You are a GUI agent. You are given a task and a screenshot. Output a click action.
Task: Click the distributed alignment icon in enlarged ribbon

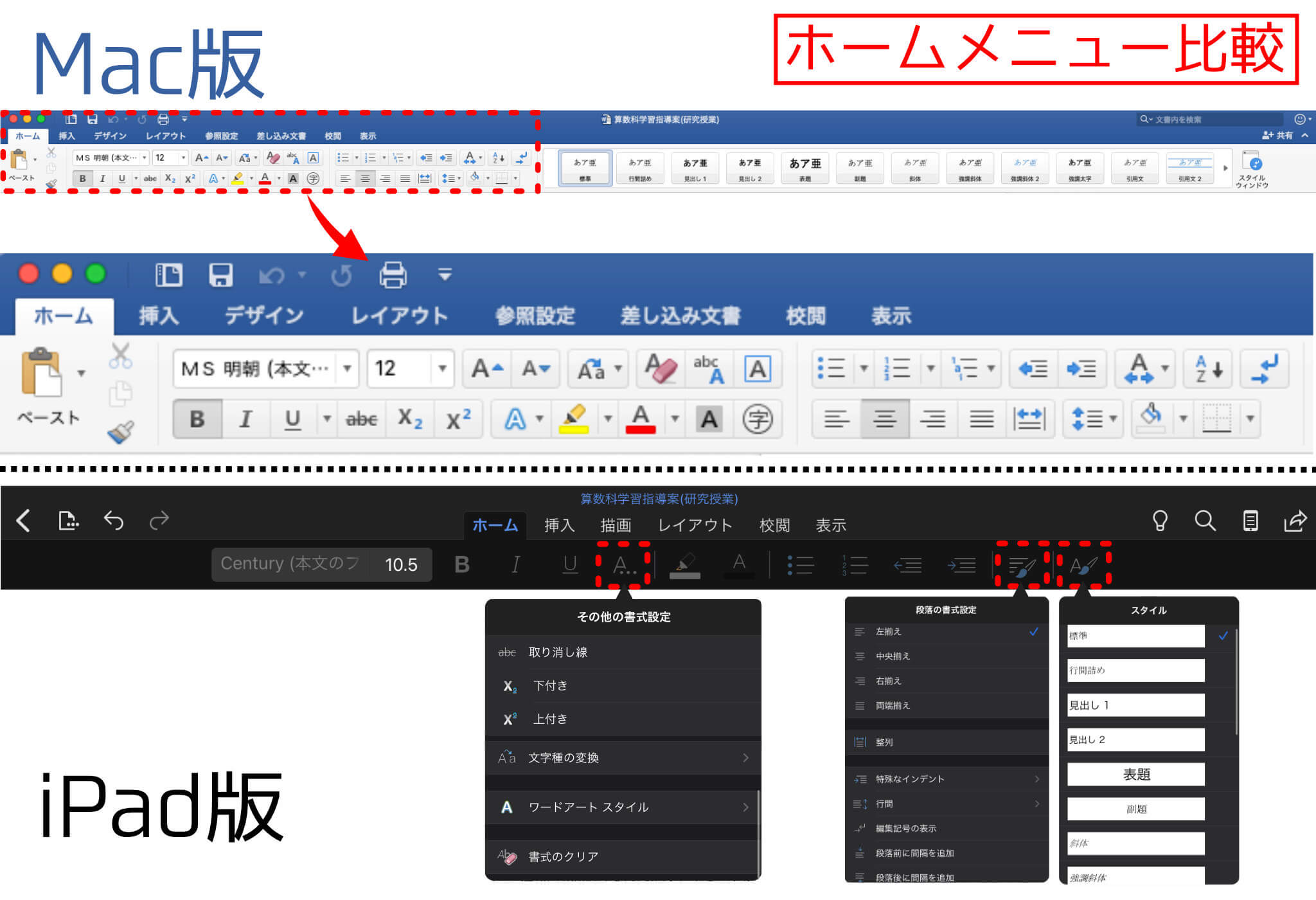tap(1029, 419)
